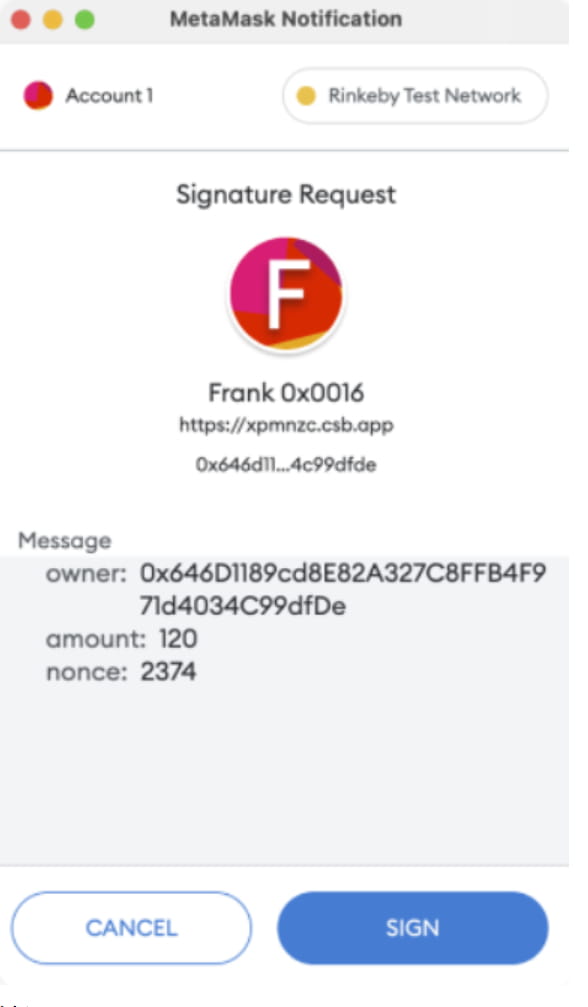Click the green zoom window button
Viewport: 588px width, 1007px height.
pyautogui.click(x=85, y=19)
